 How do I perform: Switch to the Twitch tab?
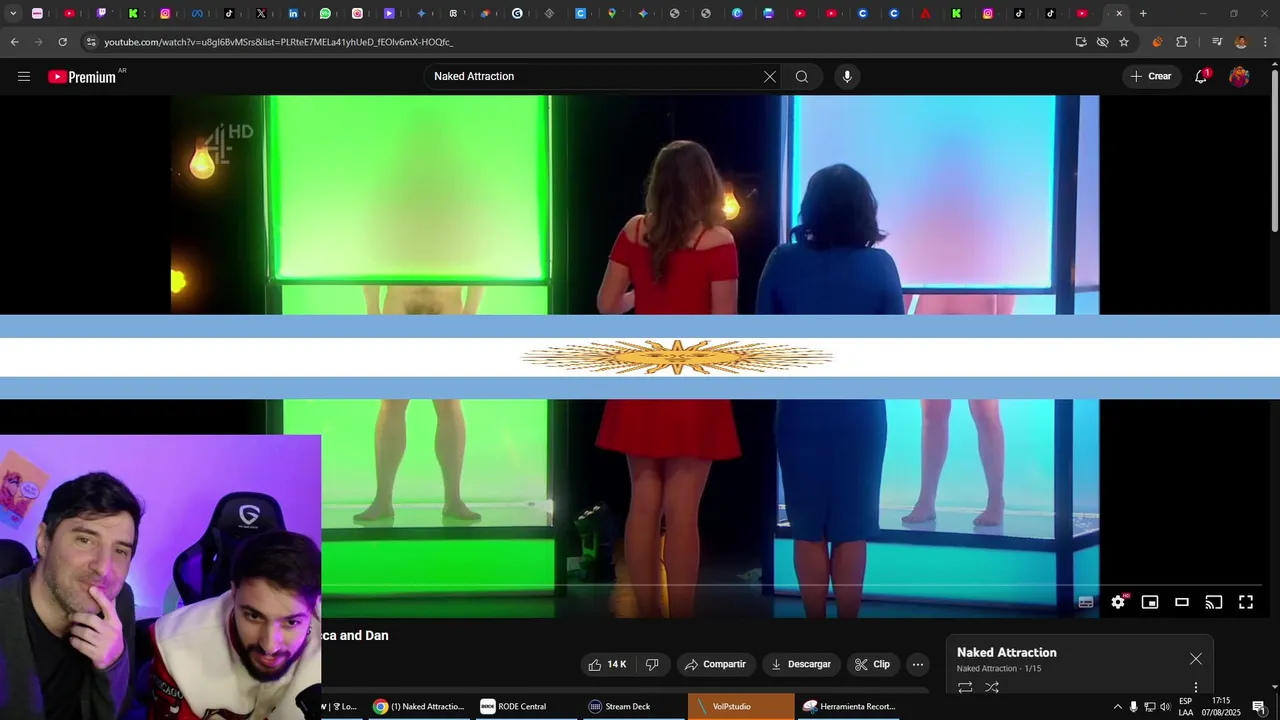pos(101,13)
